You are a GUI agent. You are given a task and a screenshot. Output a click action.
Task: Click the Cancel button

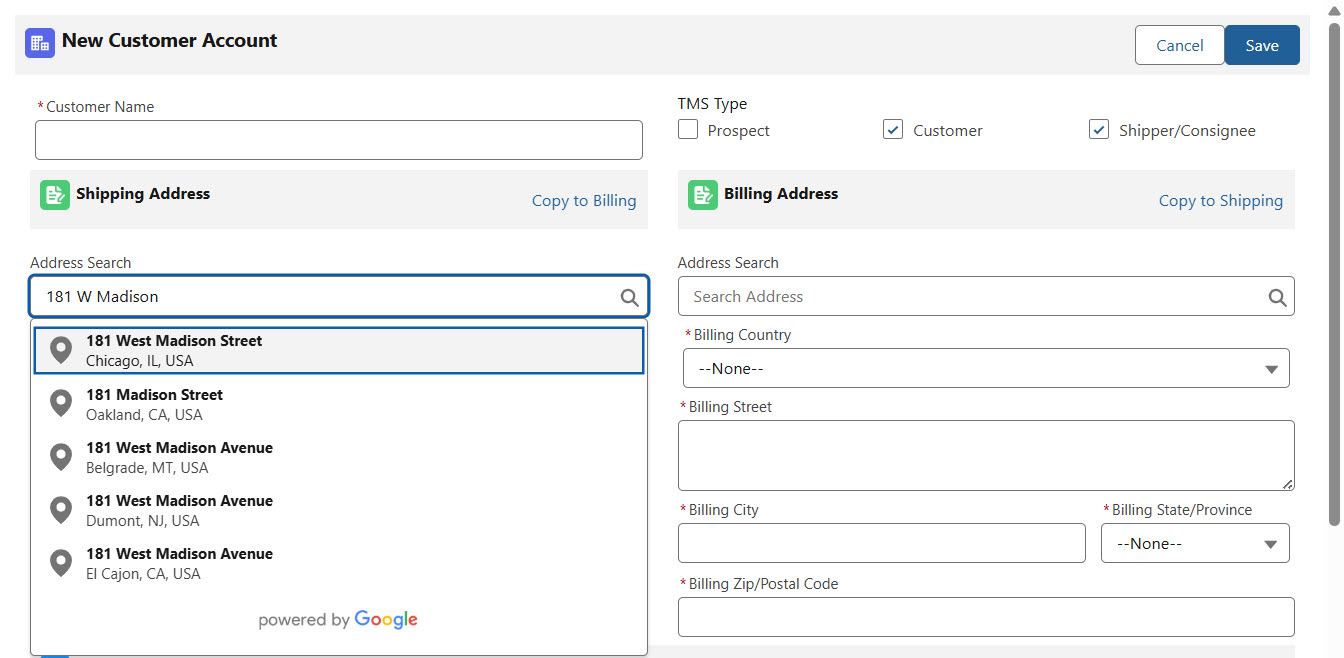pyautogui.click(x=1180, y=45)
